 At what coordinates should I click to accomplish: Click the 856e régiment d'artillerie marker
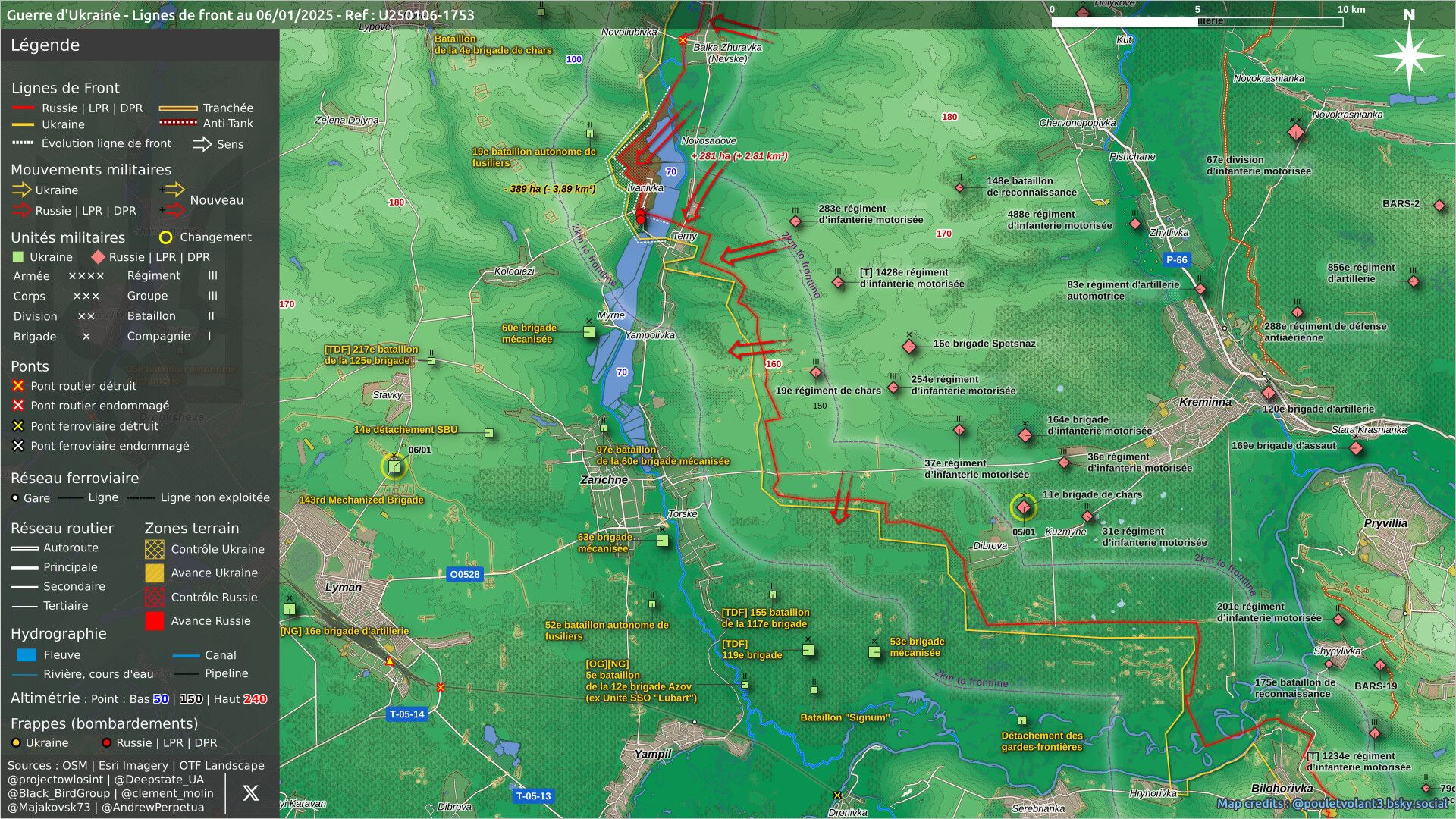[x=1414, y=281]
